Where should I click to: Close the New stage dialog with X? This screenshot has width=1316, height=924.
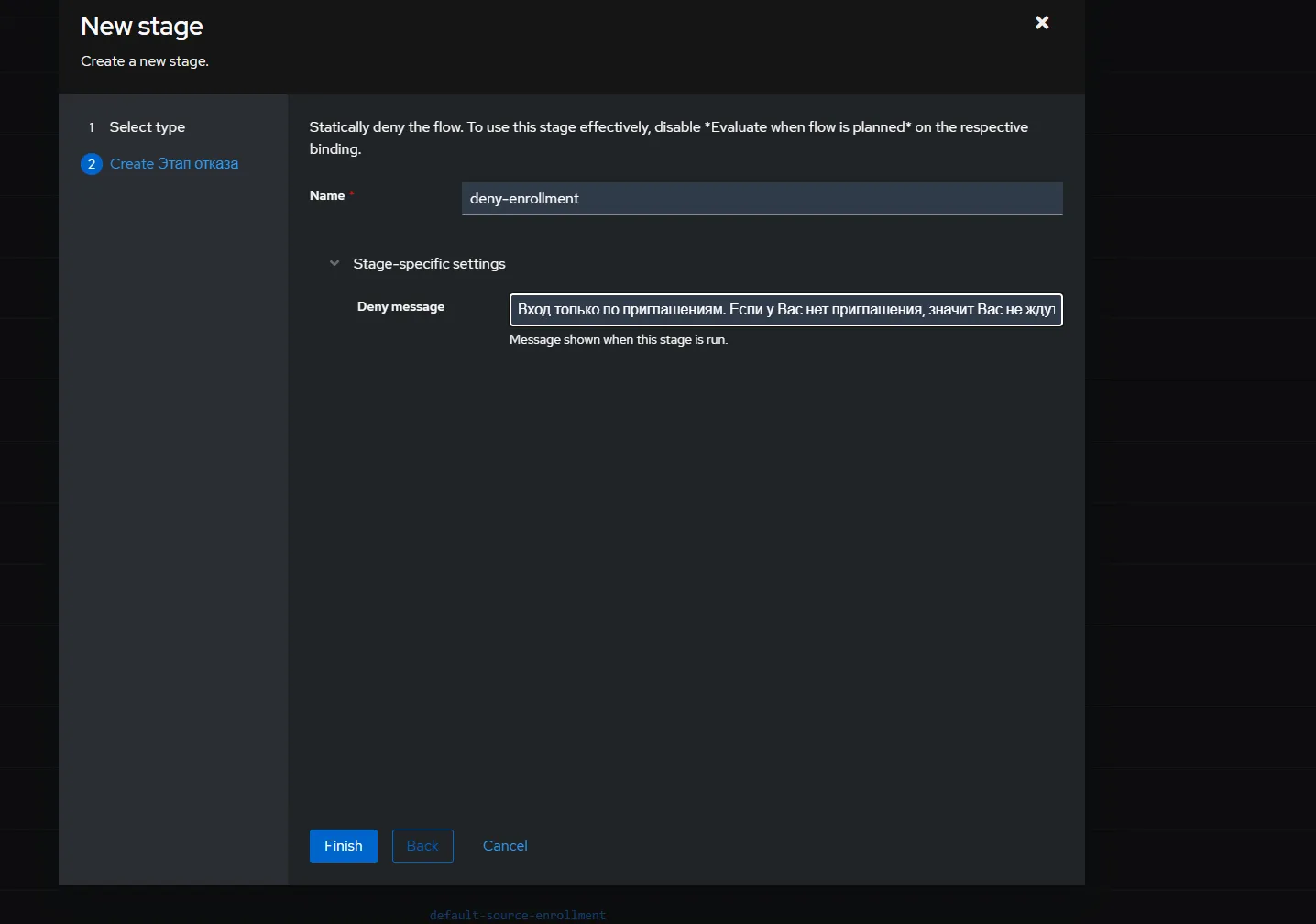(1042, 23)
